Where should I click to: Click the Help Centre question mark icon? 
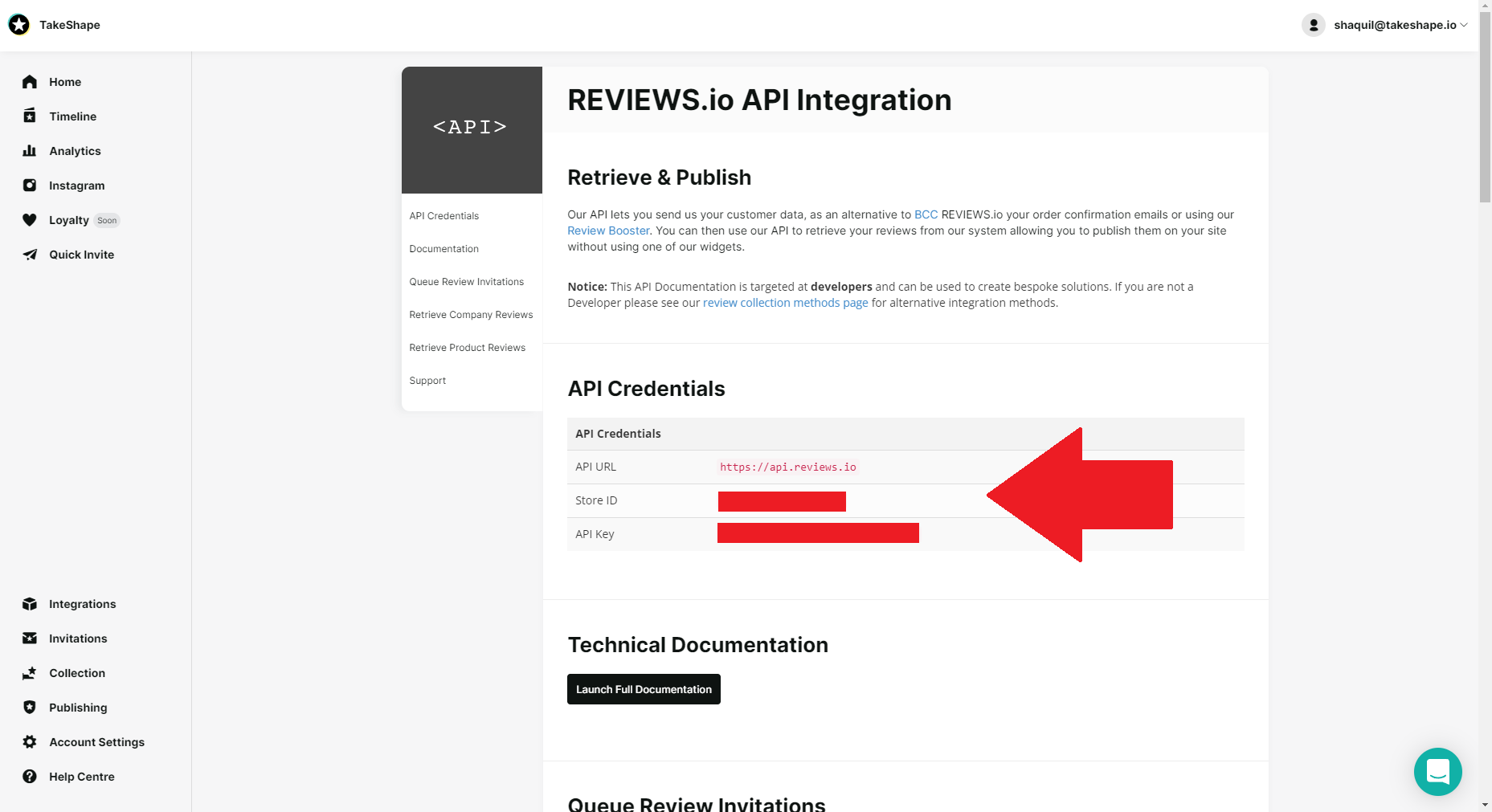coord(30,777)
